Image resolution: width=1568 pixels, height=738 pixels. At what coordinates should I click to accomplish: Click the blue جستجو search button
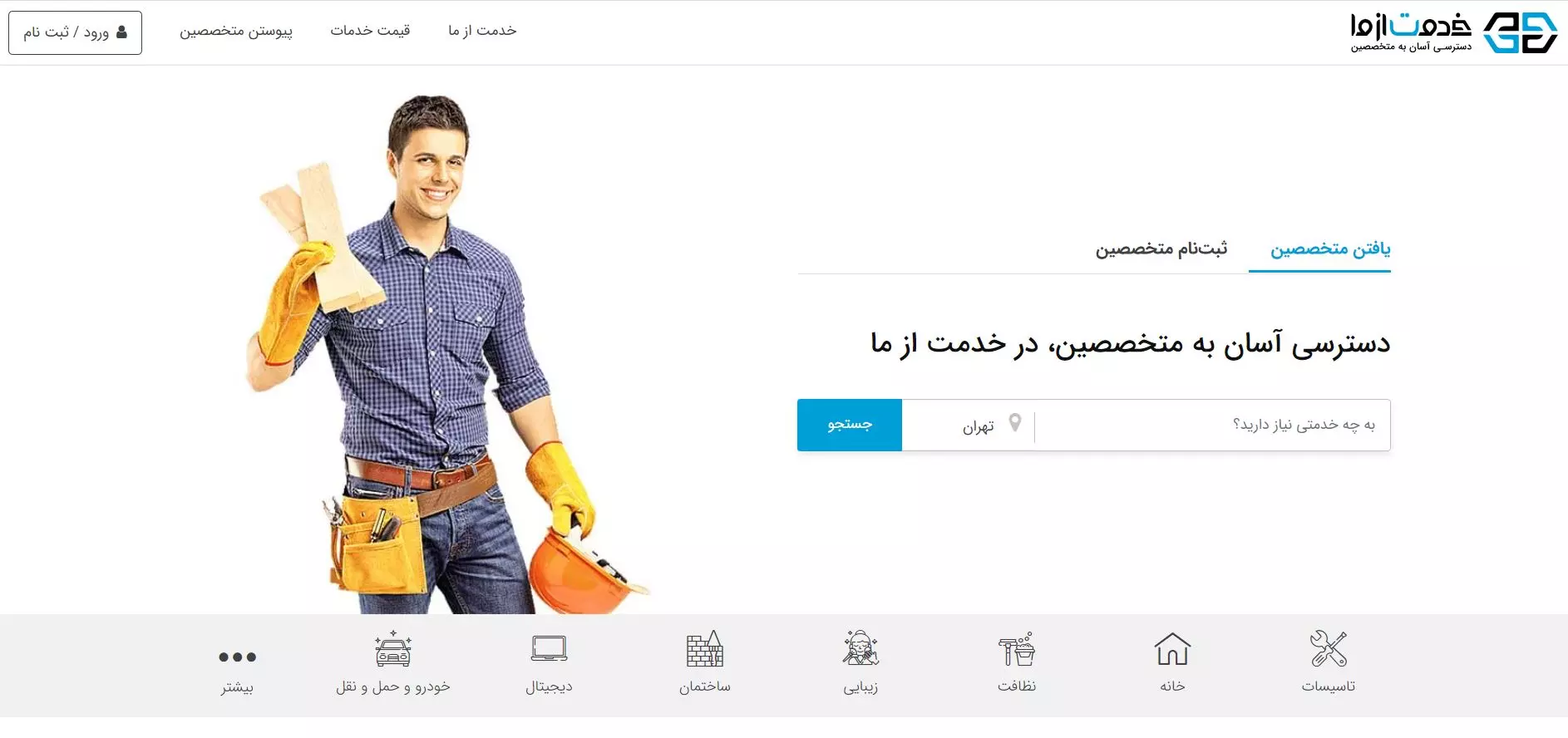point(850,425)
